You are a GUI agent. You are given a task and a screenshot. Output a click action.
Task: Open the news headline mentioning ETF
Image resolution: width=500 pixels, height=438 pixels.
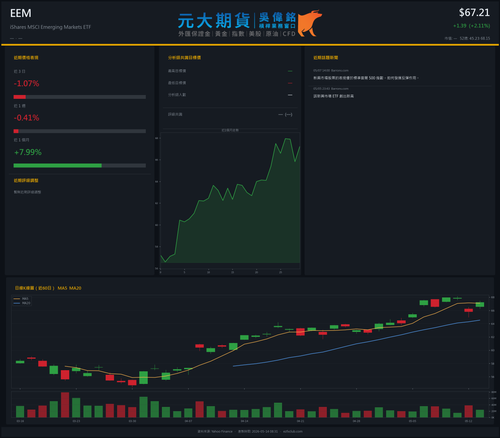coord(333,96)
